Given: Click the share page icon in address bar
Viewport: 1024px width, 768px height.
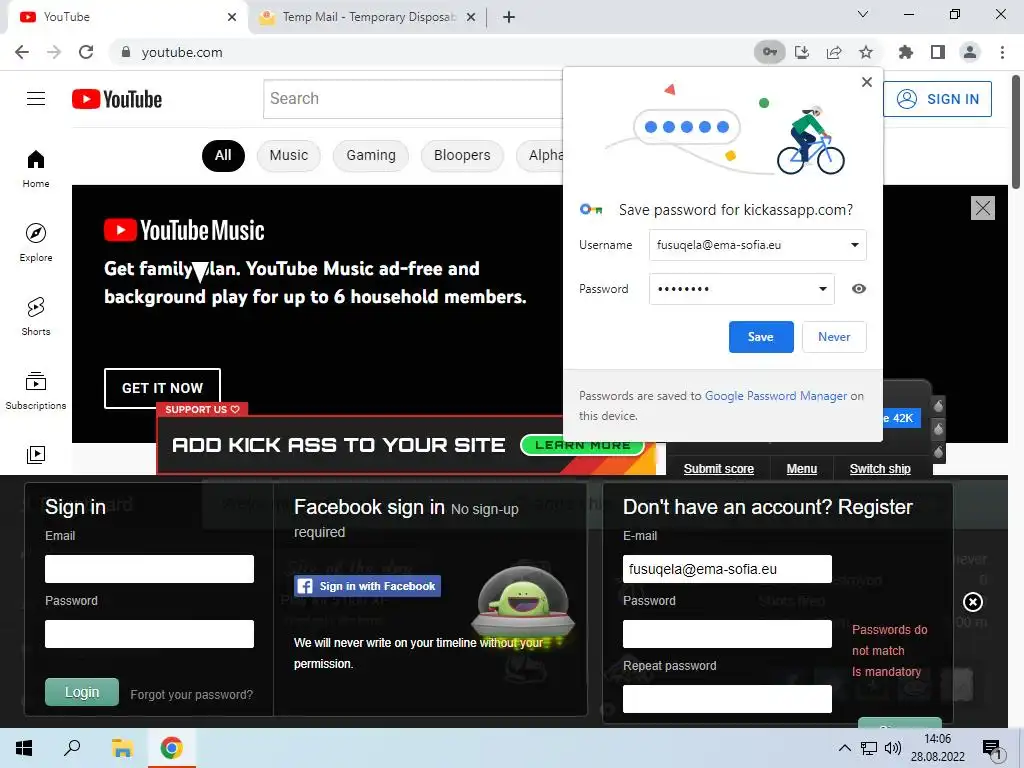Looking at the screenshot, I should click(834, 52).
